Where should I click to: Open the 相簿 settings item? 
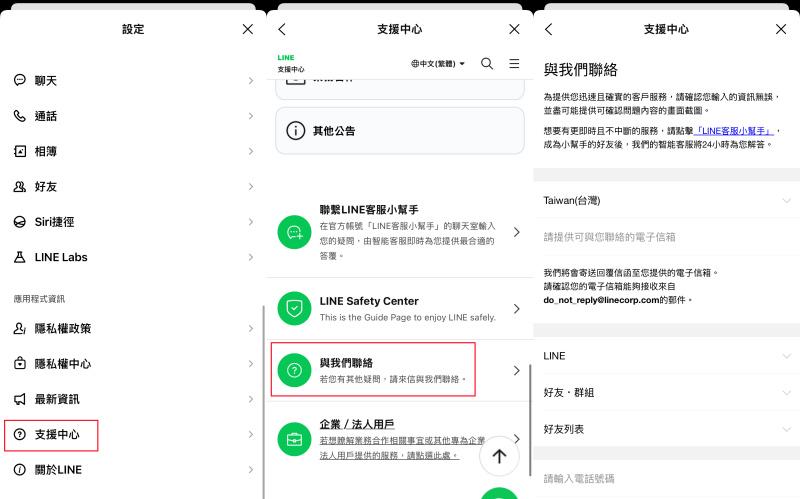[x=133, y=151]
